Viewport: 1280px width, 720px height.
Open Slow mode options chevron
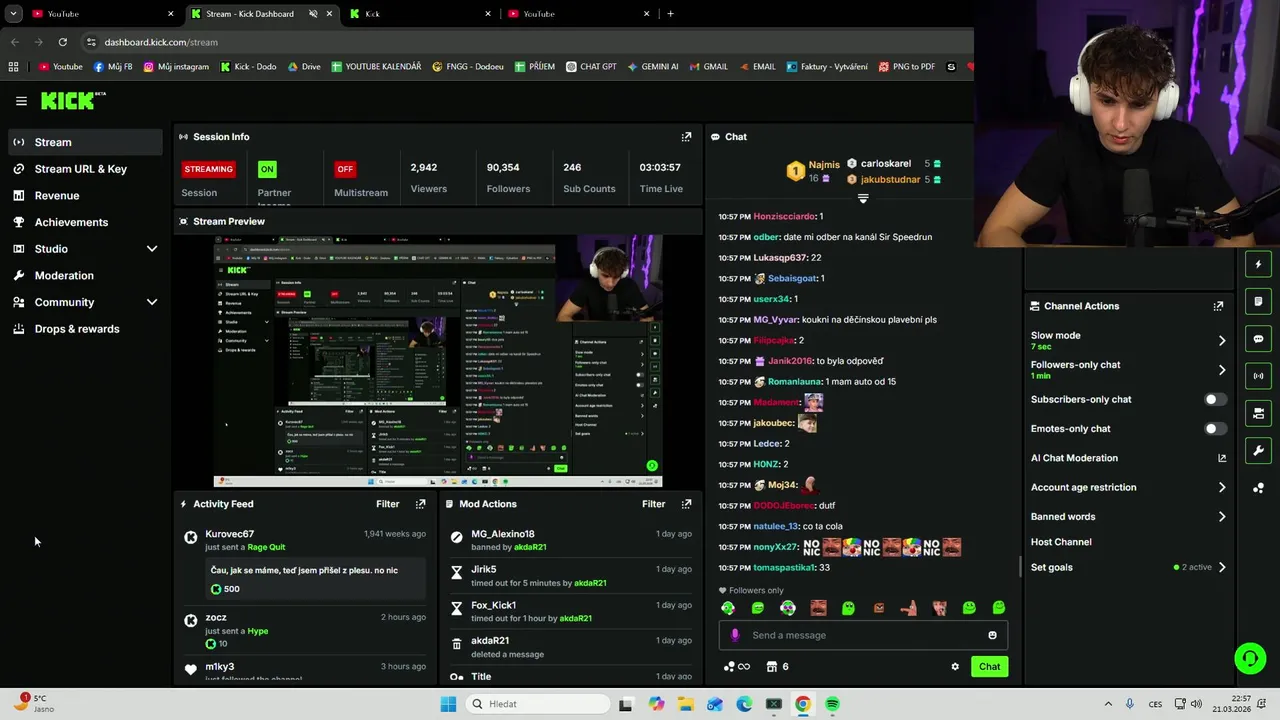tap(1222, 341)
